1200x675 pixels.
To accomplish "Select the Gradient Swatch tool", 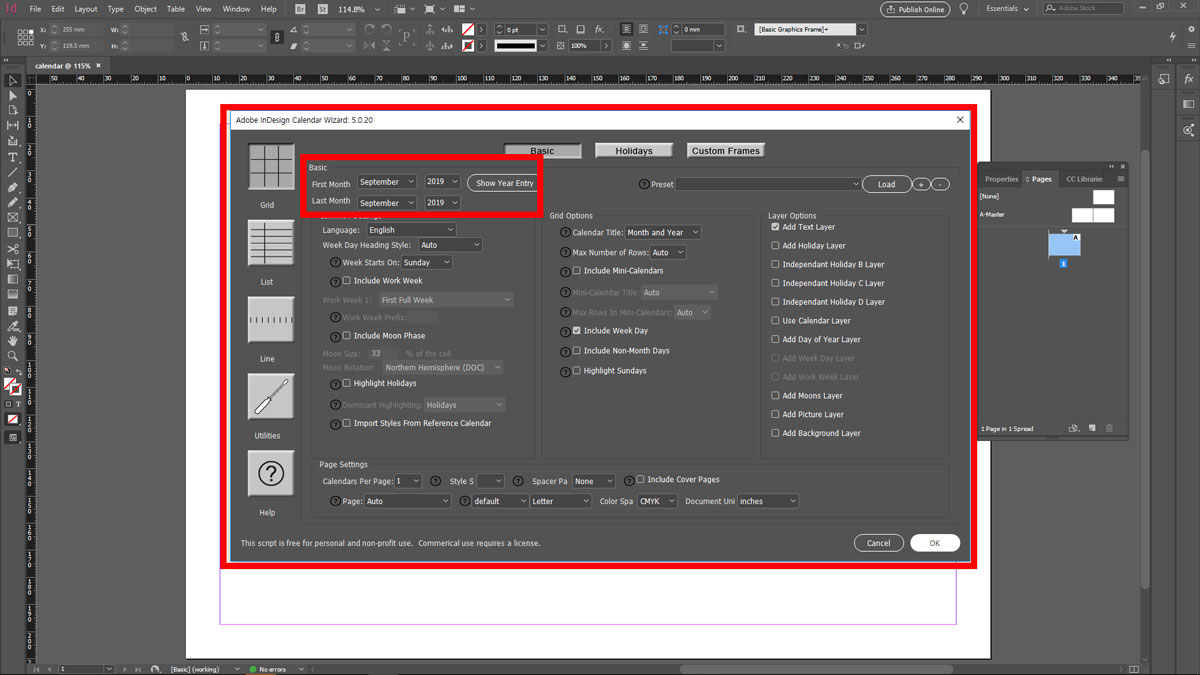I will 13,280.
